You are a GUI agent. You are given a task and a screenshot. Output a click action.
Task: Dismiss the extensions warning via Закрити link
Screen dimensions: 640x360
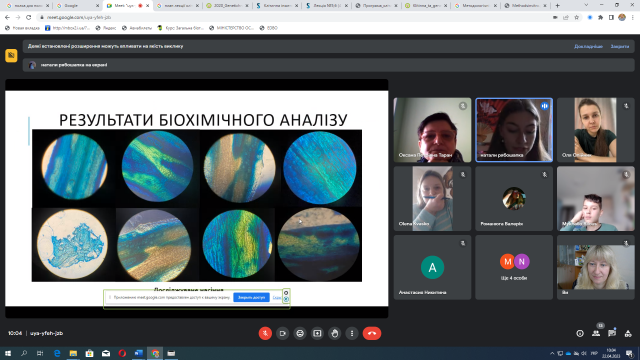(620, 47)
